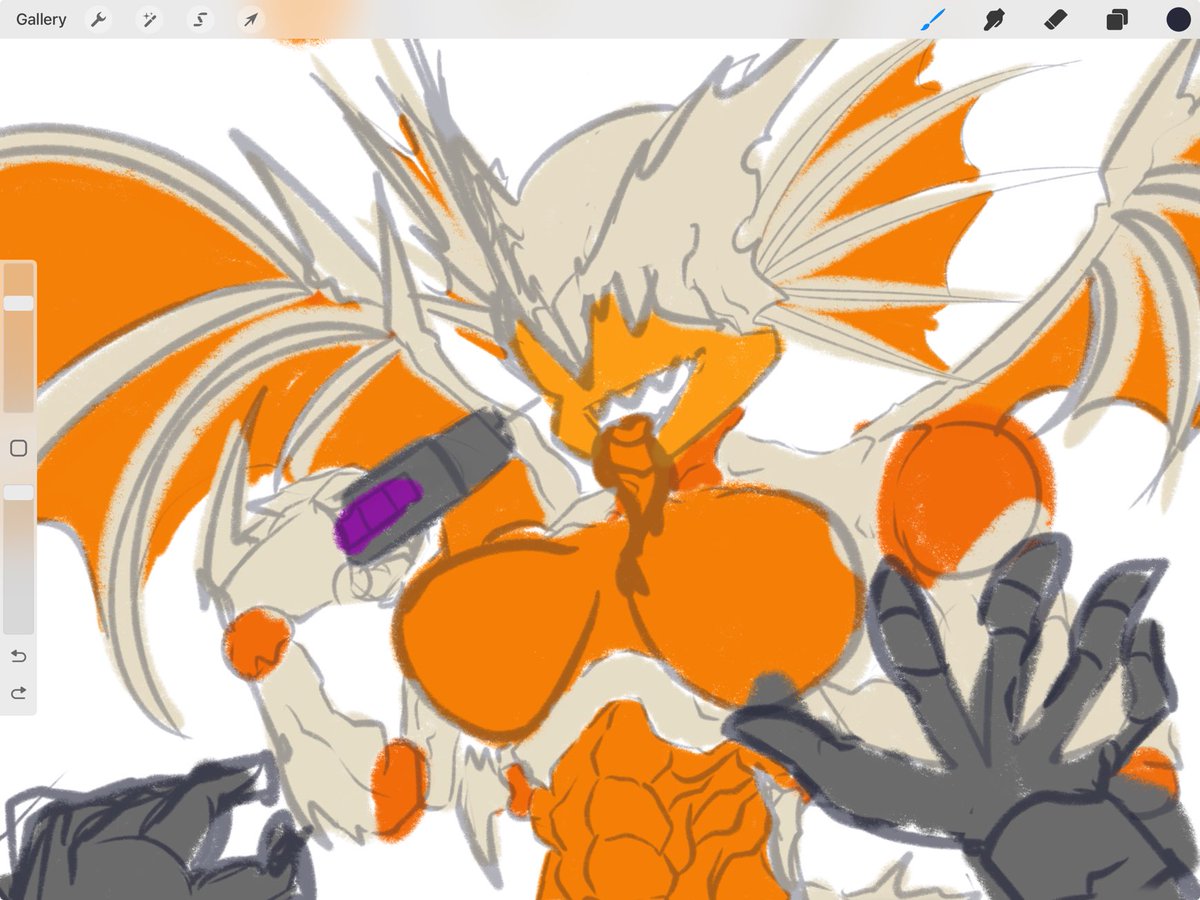Select the Smudge tool
The height and width of the screenshot is (900, 1200).
[993, 19]
